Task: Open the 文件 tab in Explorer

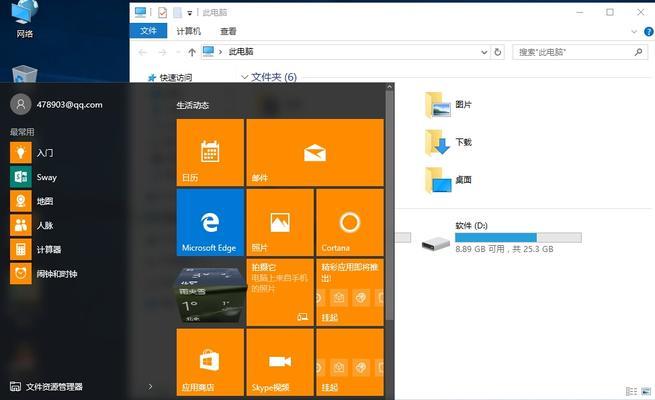Action: (x=148, y=31)
